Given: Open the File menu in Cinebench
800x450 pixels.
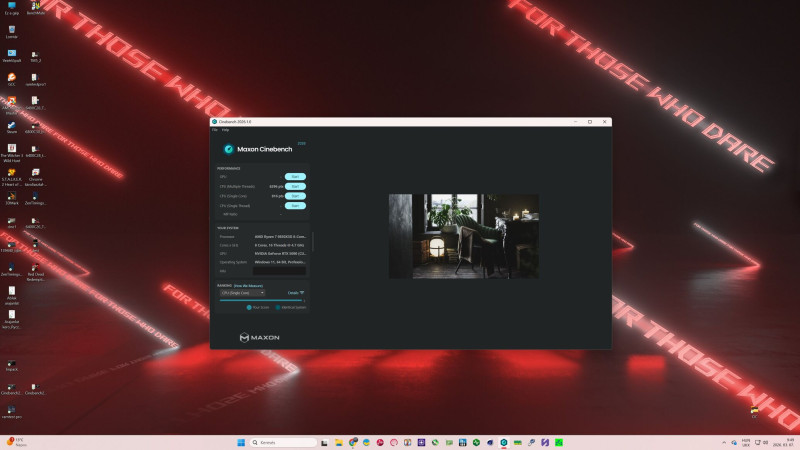Looking at the screenshot, I should coord(215,130).
